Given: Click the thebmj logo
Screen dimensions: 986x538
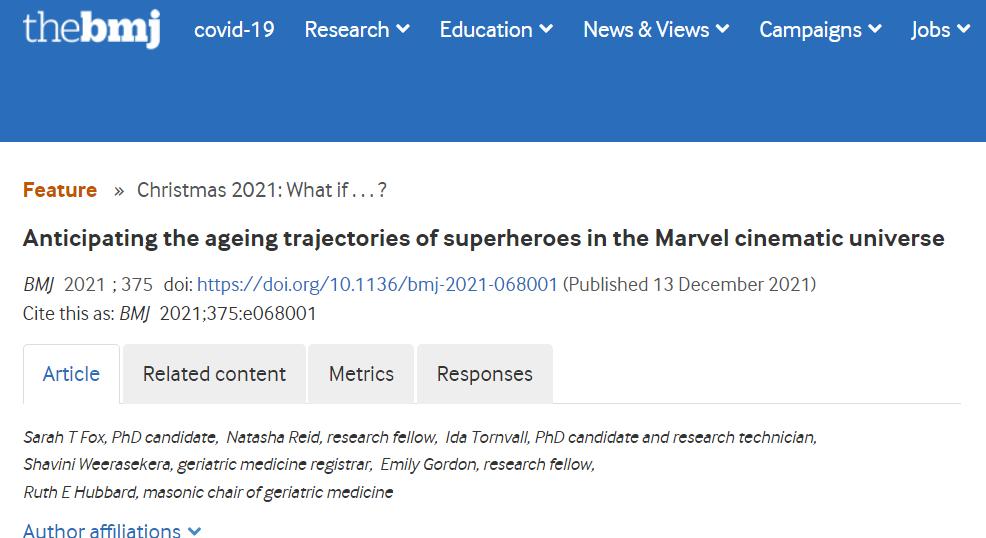Looking at the screenshot, I should (x=92, y=29).
